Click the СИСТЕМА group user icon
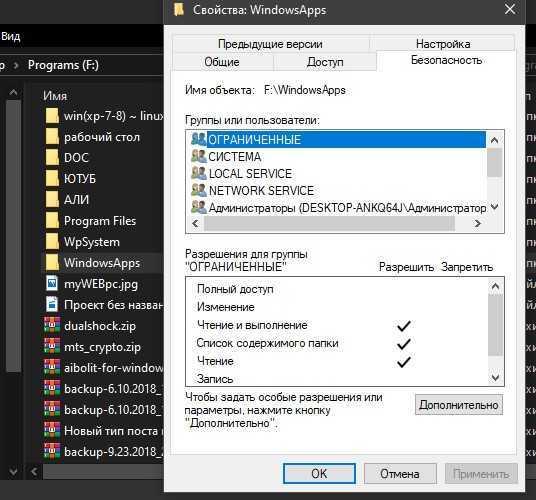536x500 pixels. (199, 156)
